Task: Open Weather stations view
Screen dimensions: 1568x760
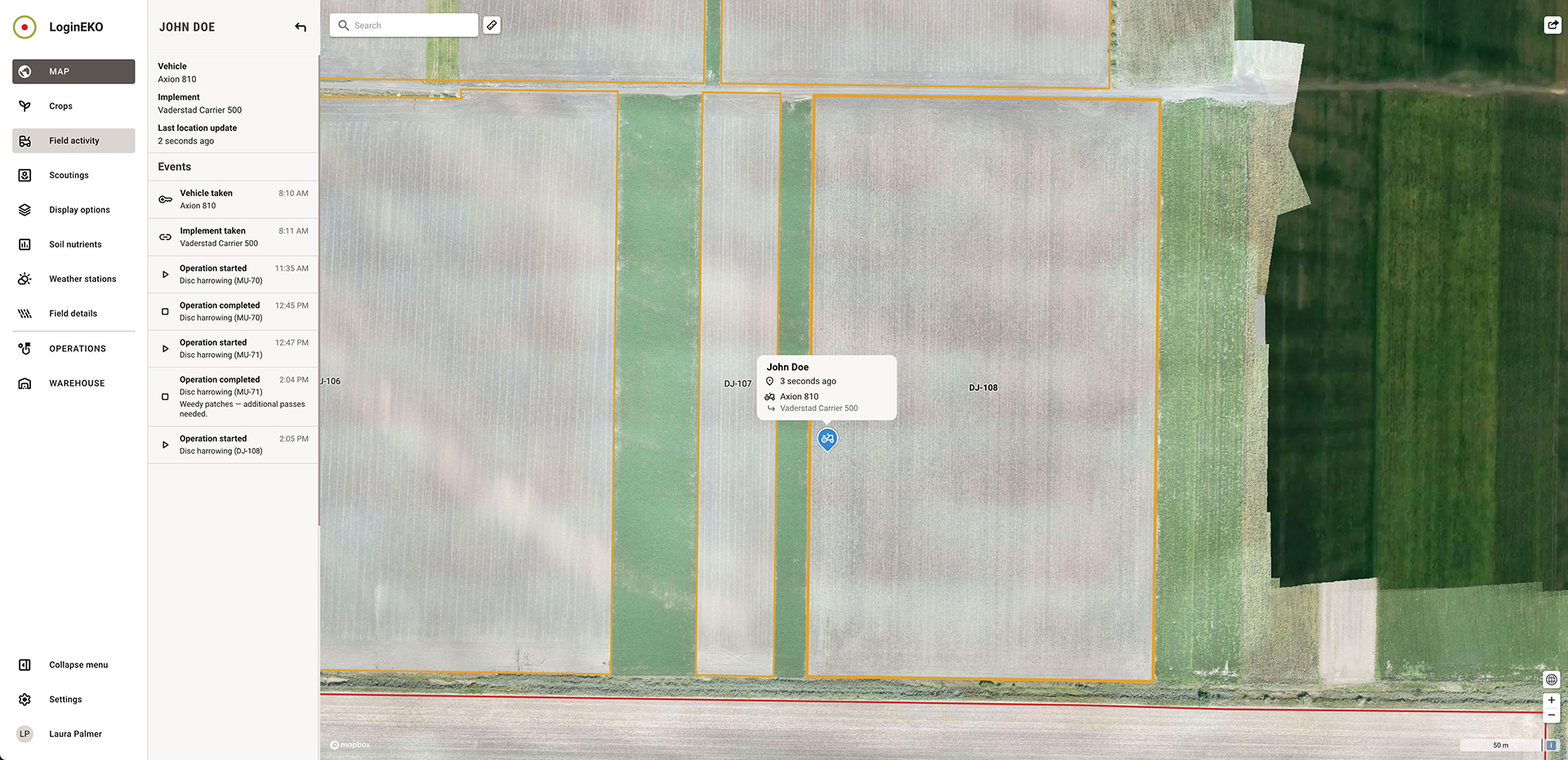Action: pyautogui.click(x=82, y=279)
